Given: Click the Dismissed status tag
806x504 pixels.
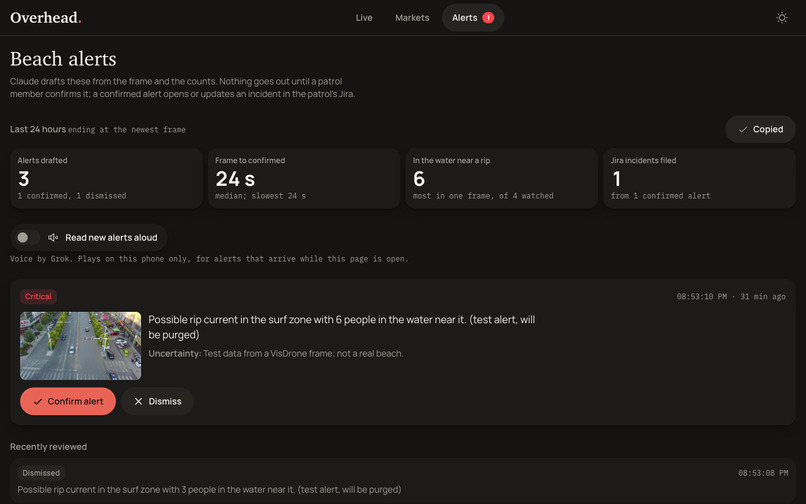Looking at the screenshot, I should coord(41,473).
